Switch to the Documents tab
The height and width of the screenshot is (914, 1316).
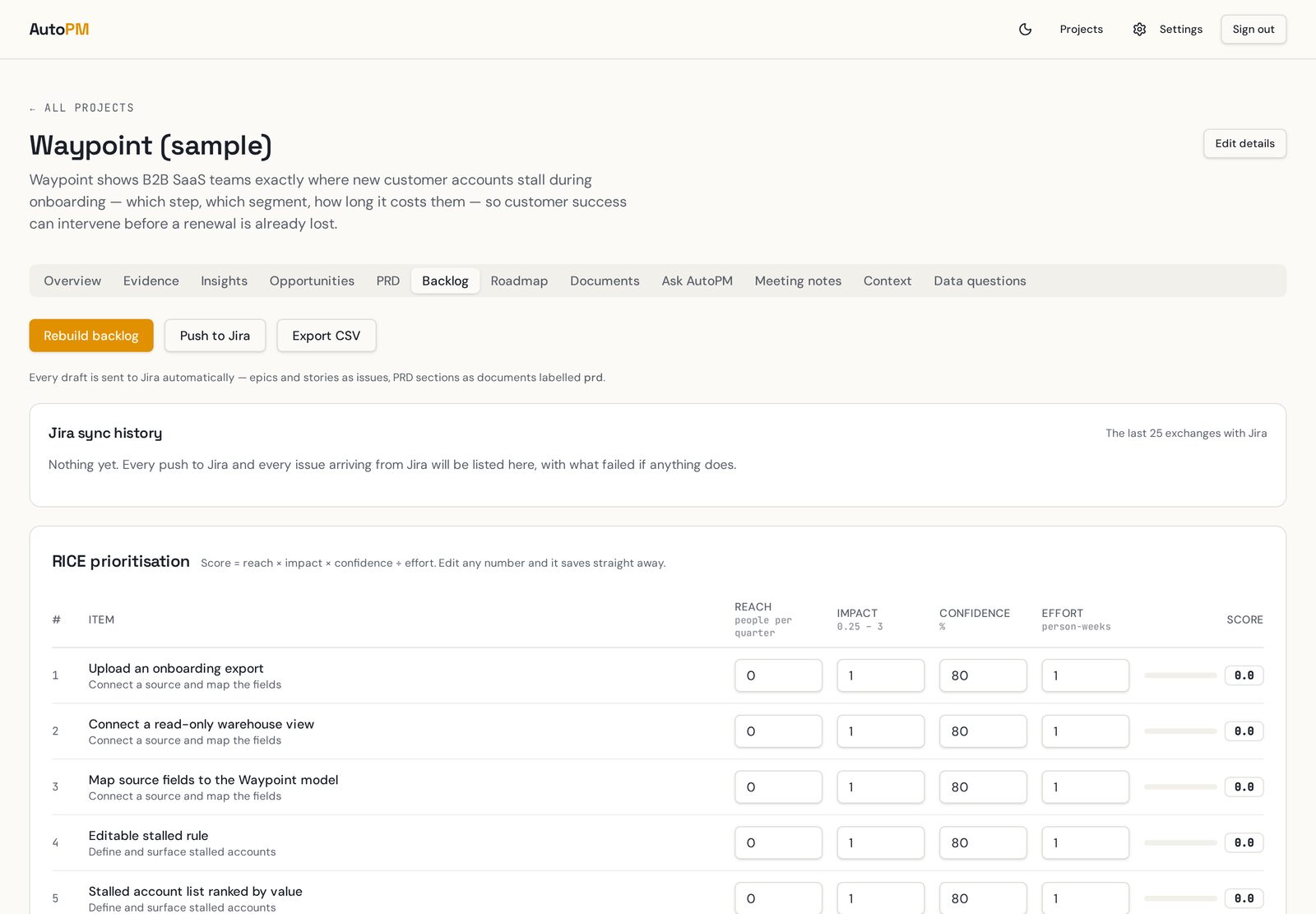click(x=605, y=281)
